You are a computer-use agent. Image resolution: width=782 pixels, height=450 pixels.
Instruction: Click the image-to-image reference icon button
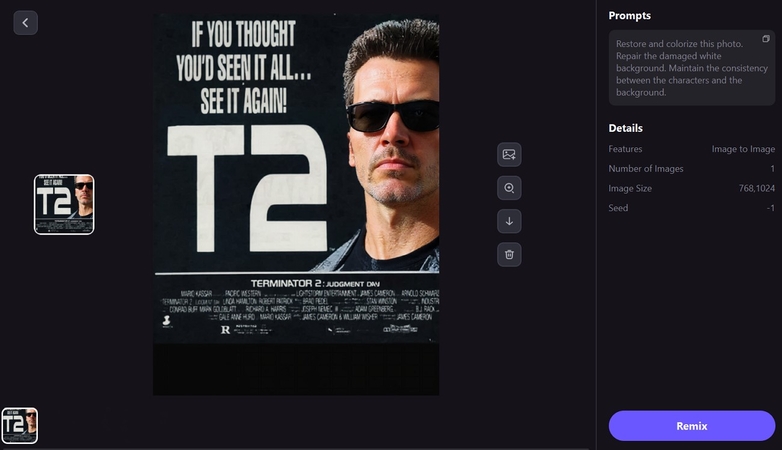coord(509,155)
